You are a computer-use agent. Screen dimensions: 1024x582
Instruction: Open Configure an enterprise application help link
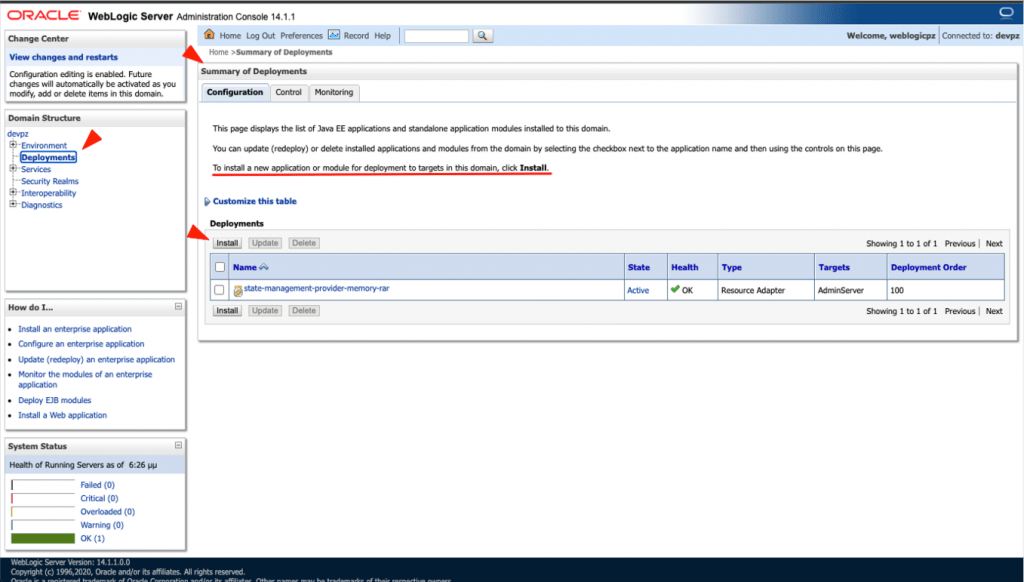point(81,344)
